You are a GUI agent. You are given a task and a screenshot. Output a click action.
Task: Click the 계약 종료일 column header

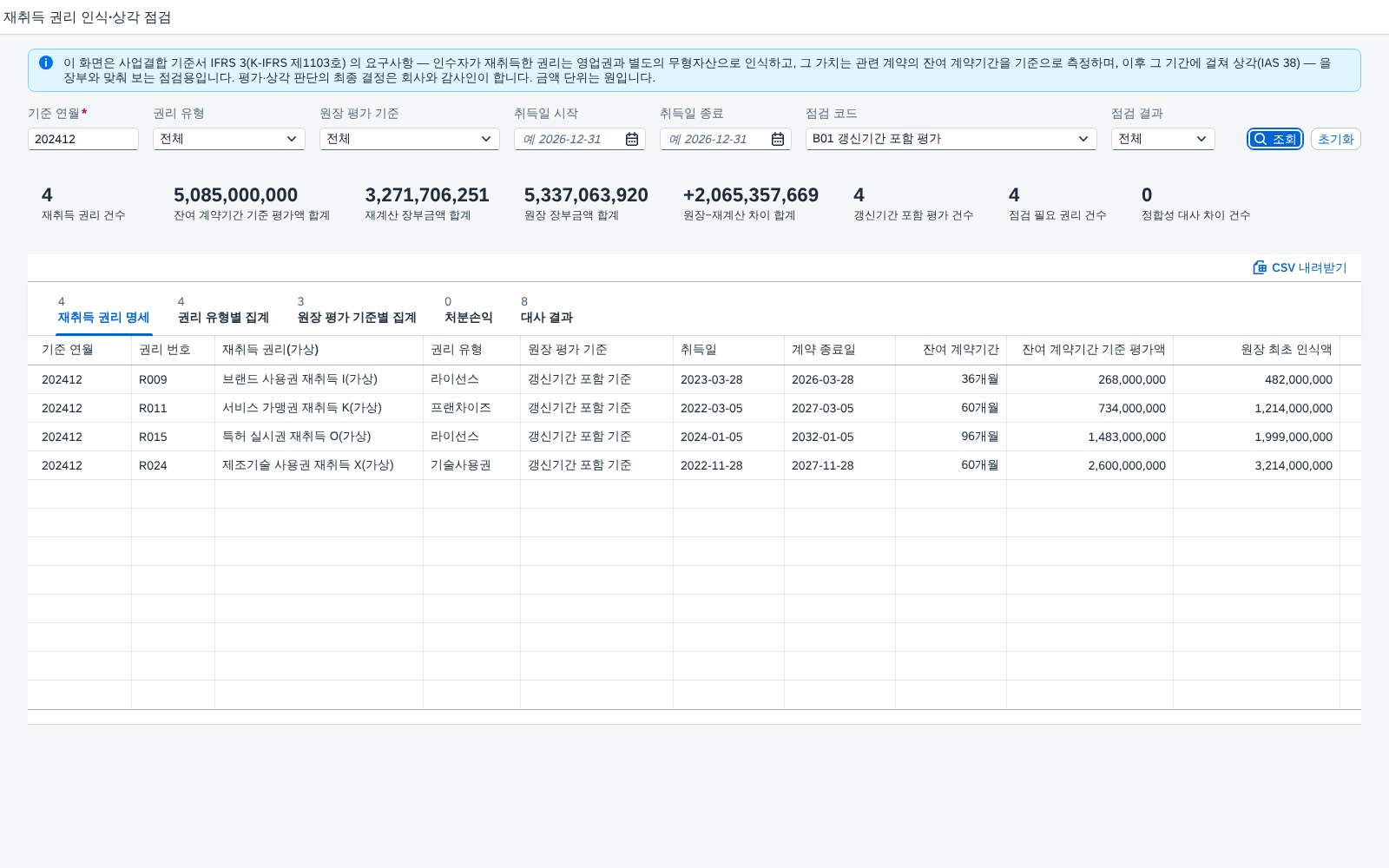point(840,350)
